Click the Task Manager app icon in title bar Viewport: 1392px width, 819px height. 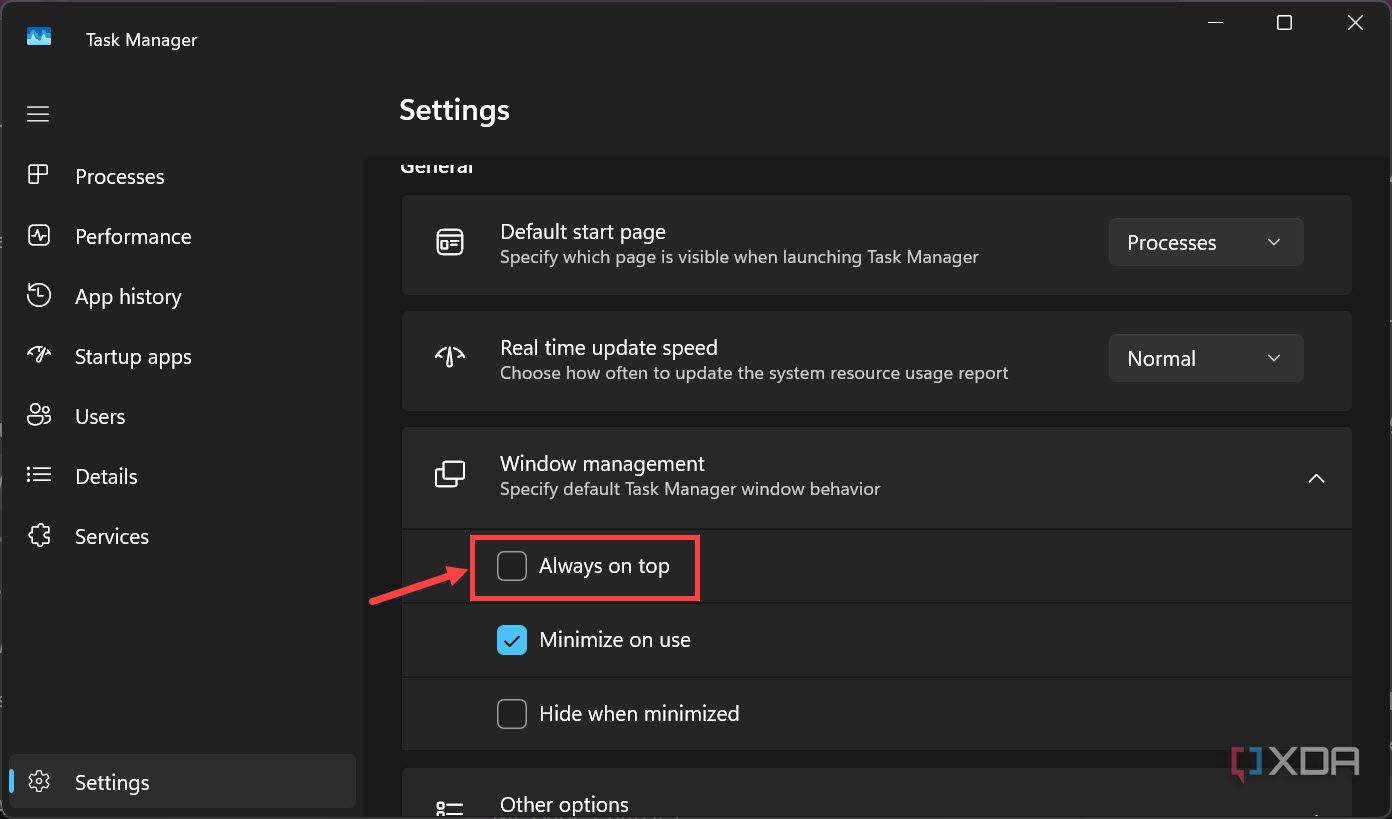[x=39, y=38]
